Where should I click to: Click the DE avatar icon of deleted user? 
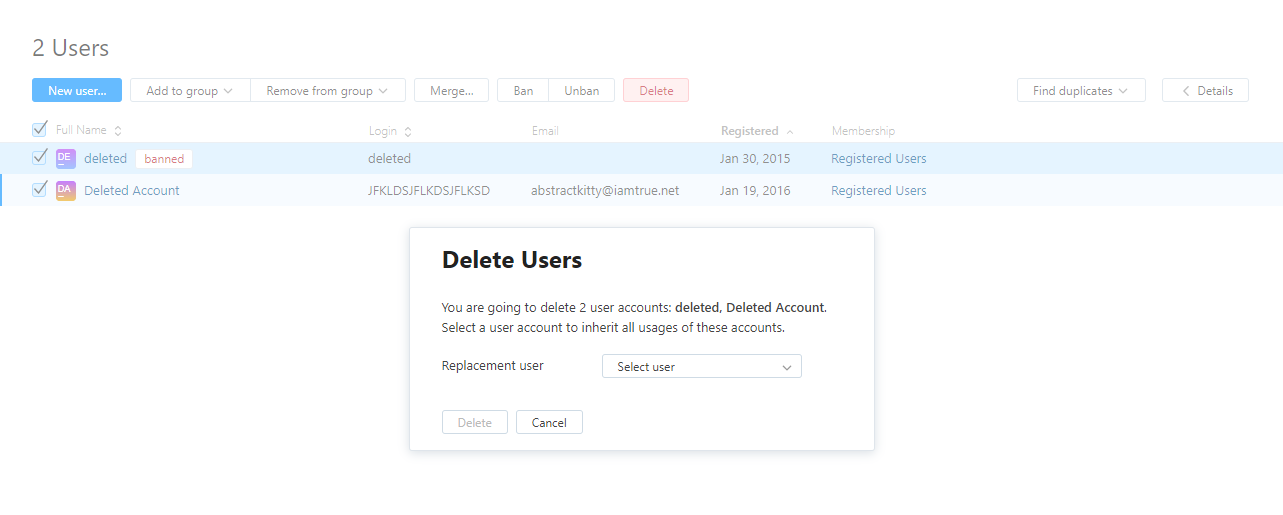pyautogui.click(x=66, y=158)
